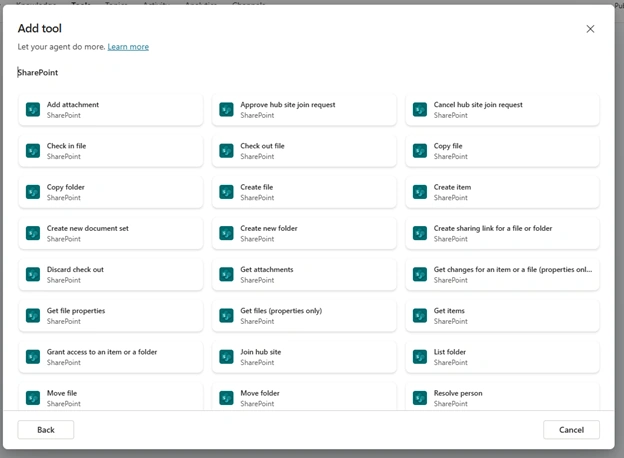Close the Add tool dialog with X

pyautogui.click(x=590, y=29)
